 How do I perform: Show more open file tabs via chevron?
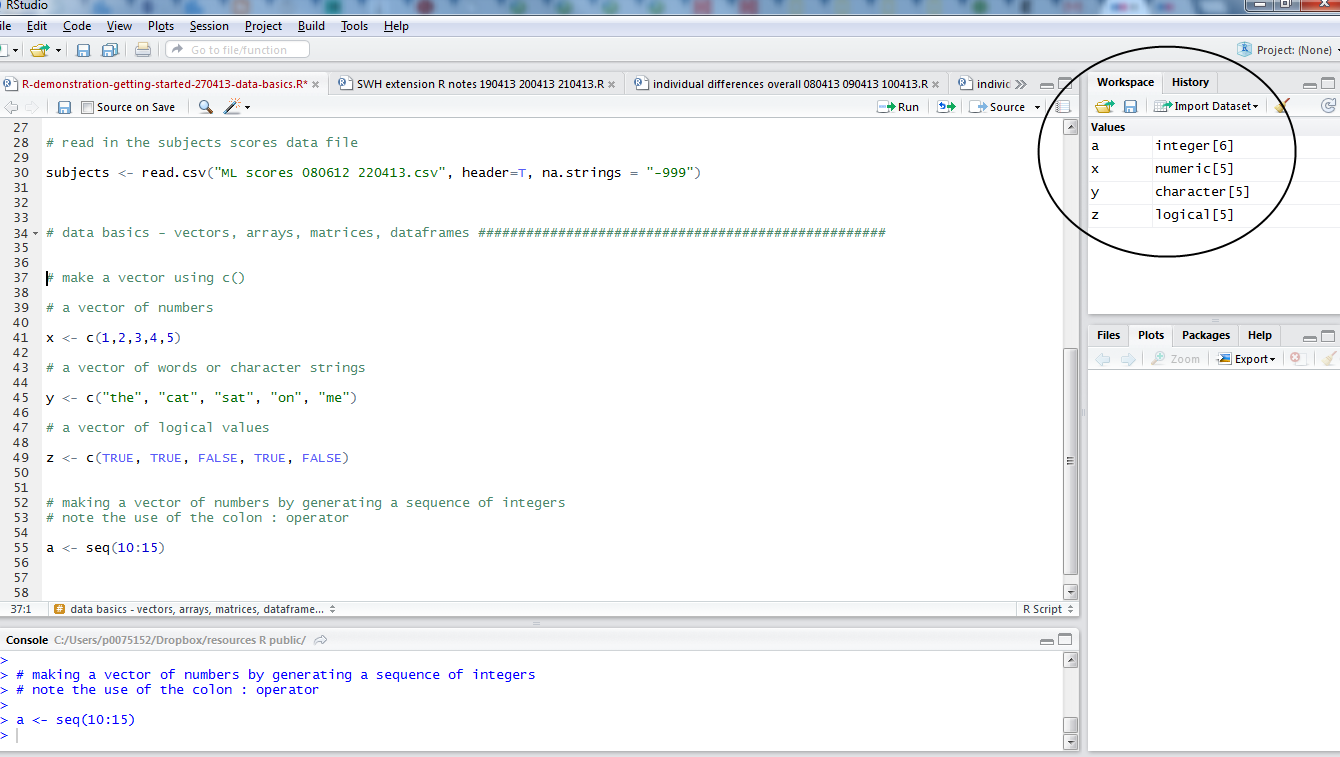(1020, 84)
